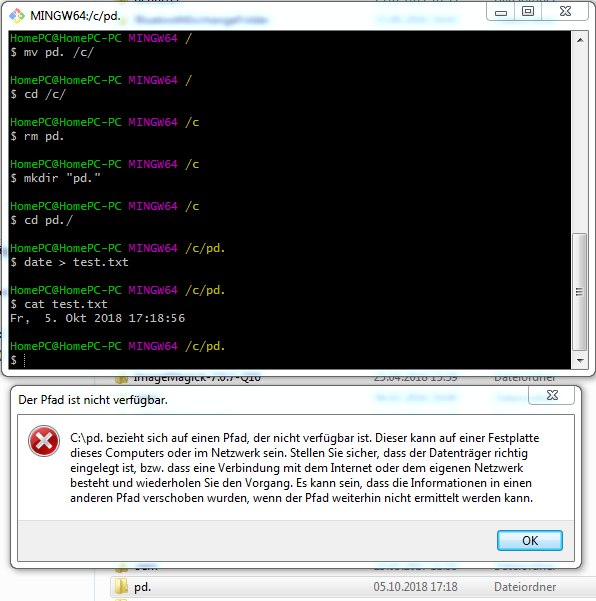Click the terminal scrollbar thumb

pyautogui.click(x=580, y=292)
